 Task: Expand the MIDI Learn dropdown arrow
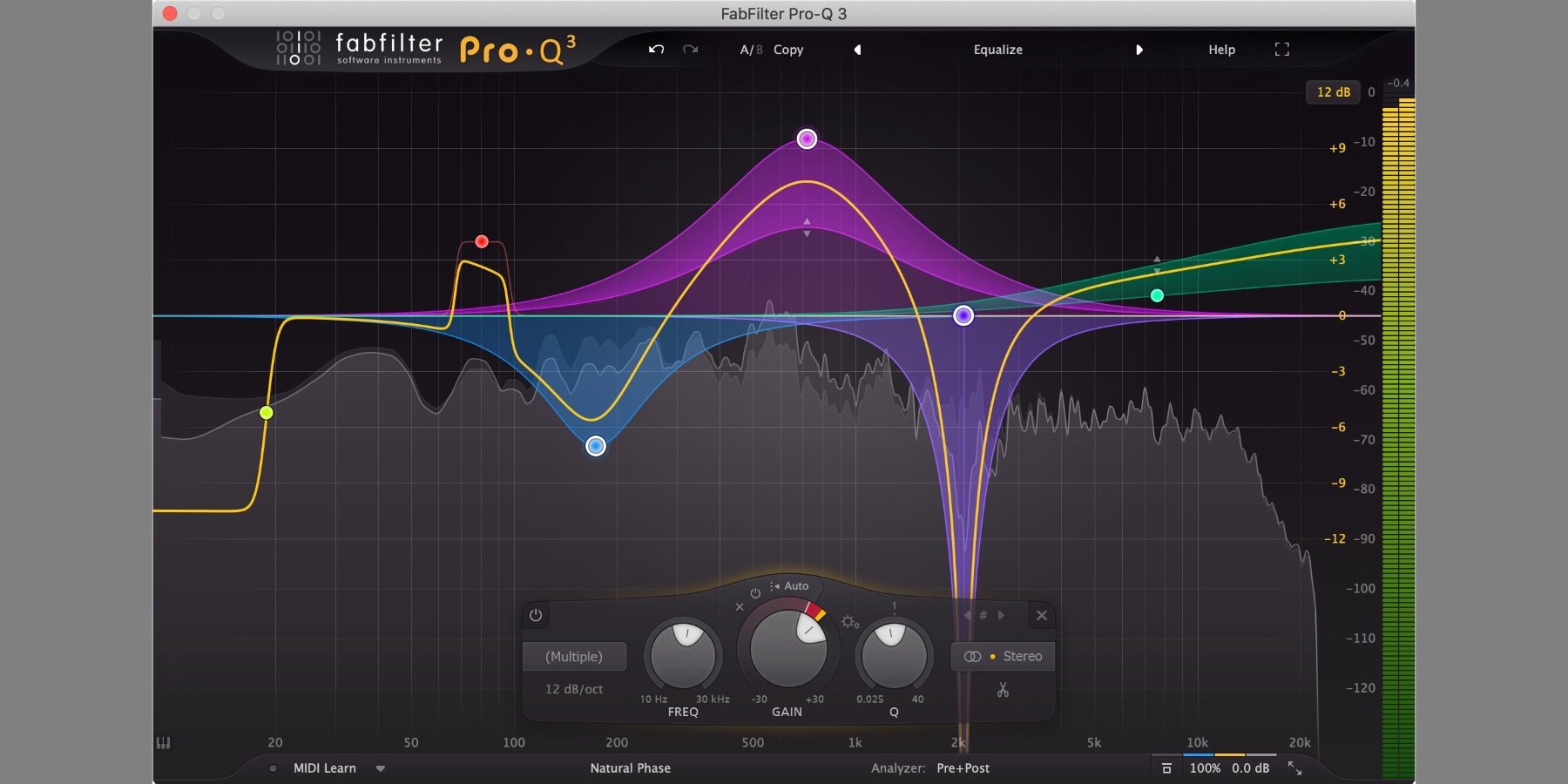click(x=380, y=768)
